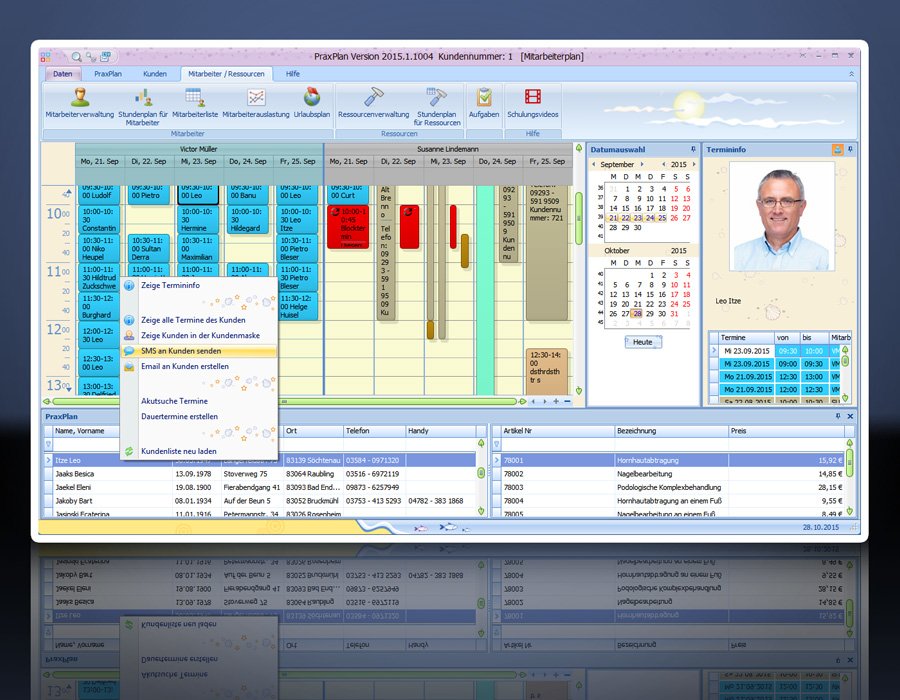The image size is (900, 700).
Task: Click the magnifier search icon in title bar
Action: 76,57
